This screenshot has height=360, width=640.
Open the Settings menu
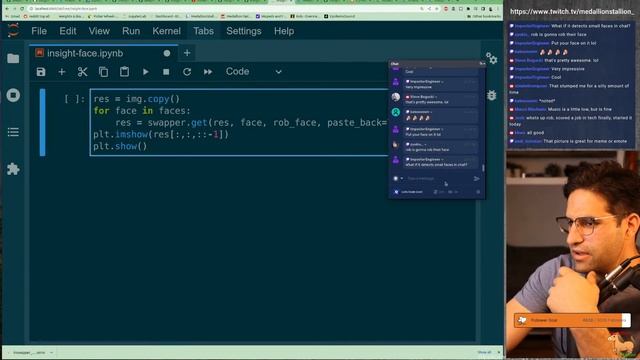(244, 31)
